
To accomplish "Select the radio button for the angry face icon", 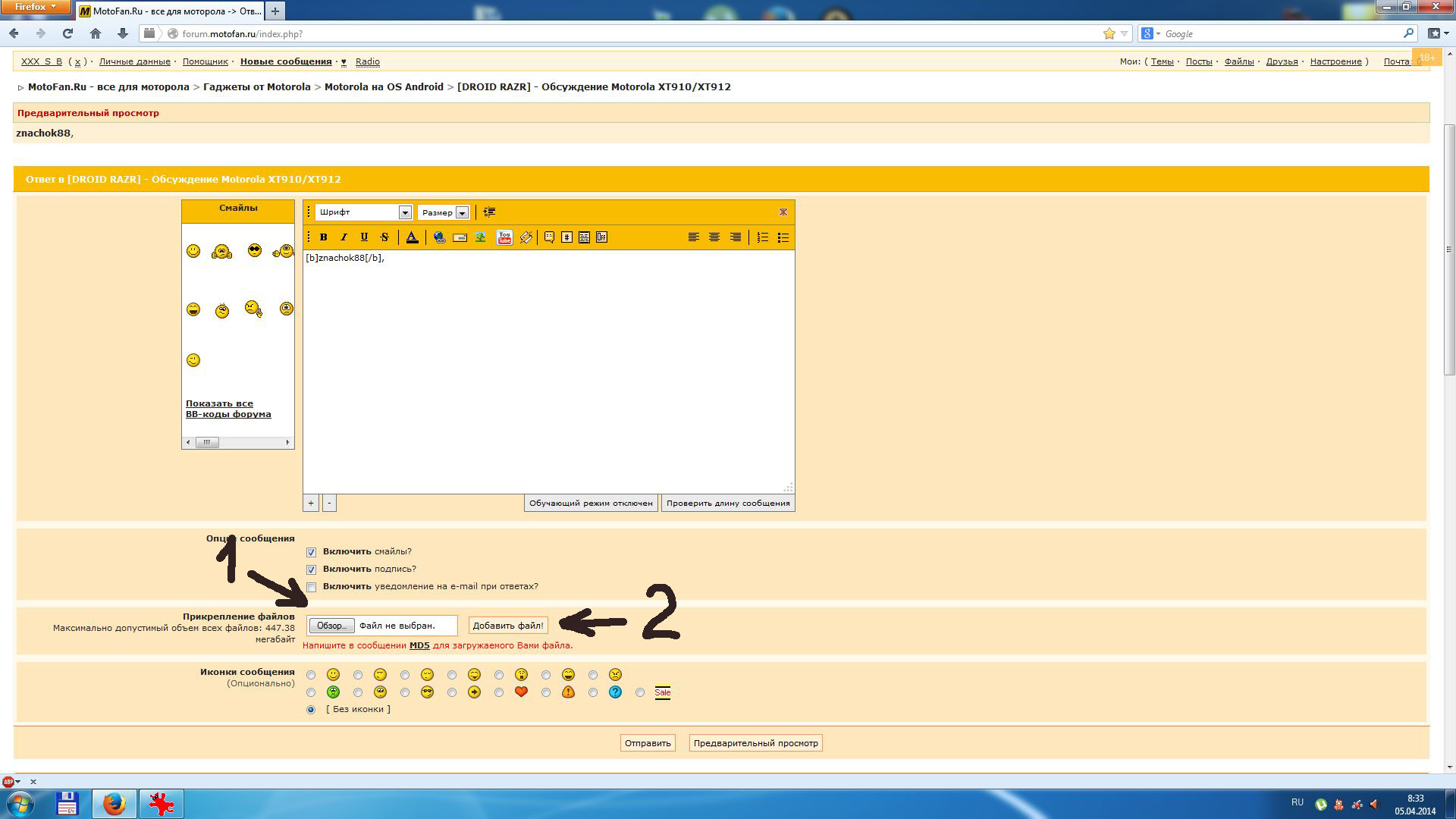I will pyautogui.click(x=593, y=675).
